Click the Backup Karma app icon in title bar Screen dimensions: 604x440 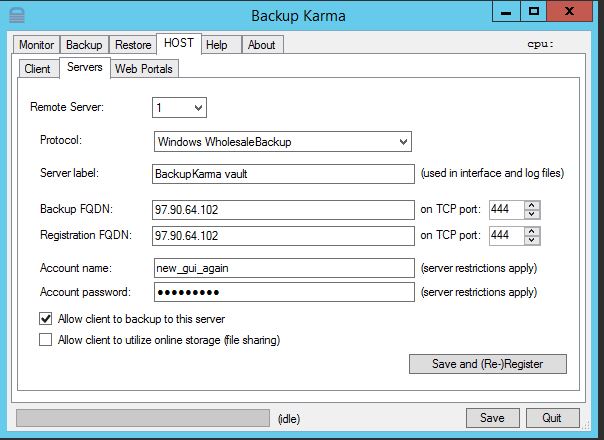[x=17, y=15]
